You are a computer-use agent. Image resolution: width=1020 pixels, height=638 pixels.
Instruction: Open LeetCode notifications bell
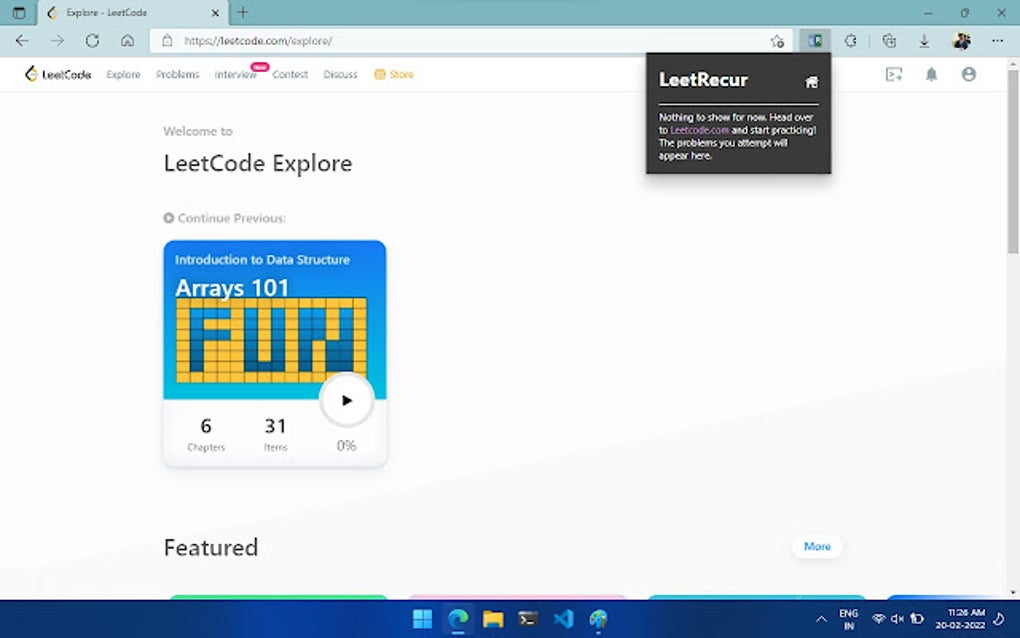point(932,75)
